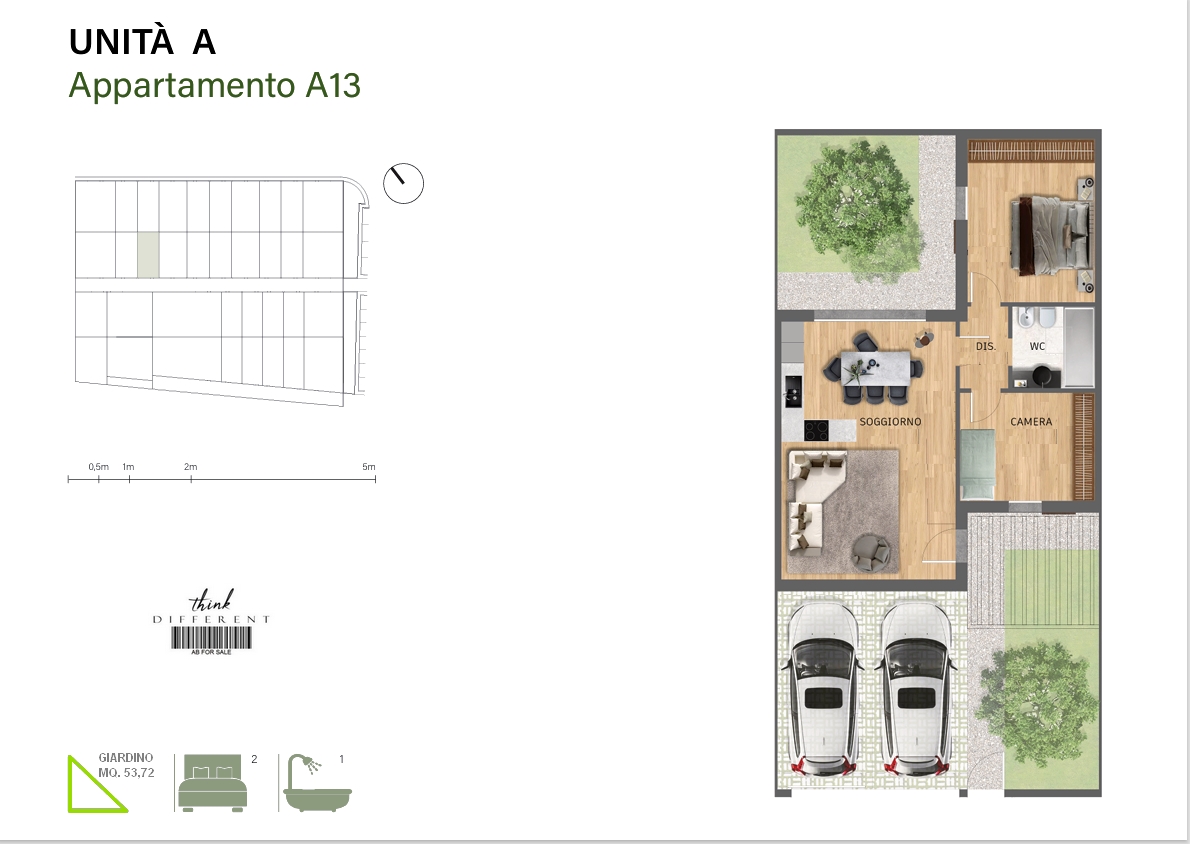Viewport: 1190px width, 844px height.
Task: Click the double bed in top bedroom
Action: coord(1050,235)
